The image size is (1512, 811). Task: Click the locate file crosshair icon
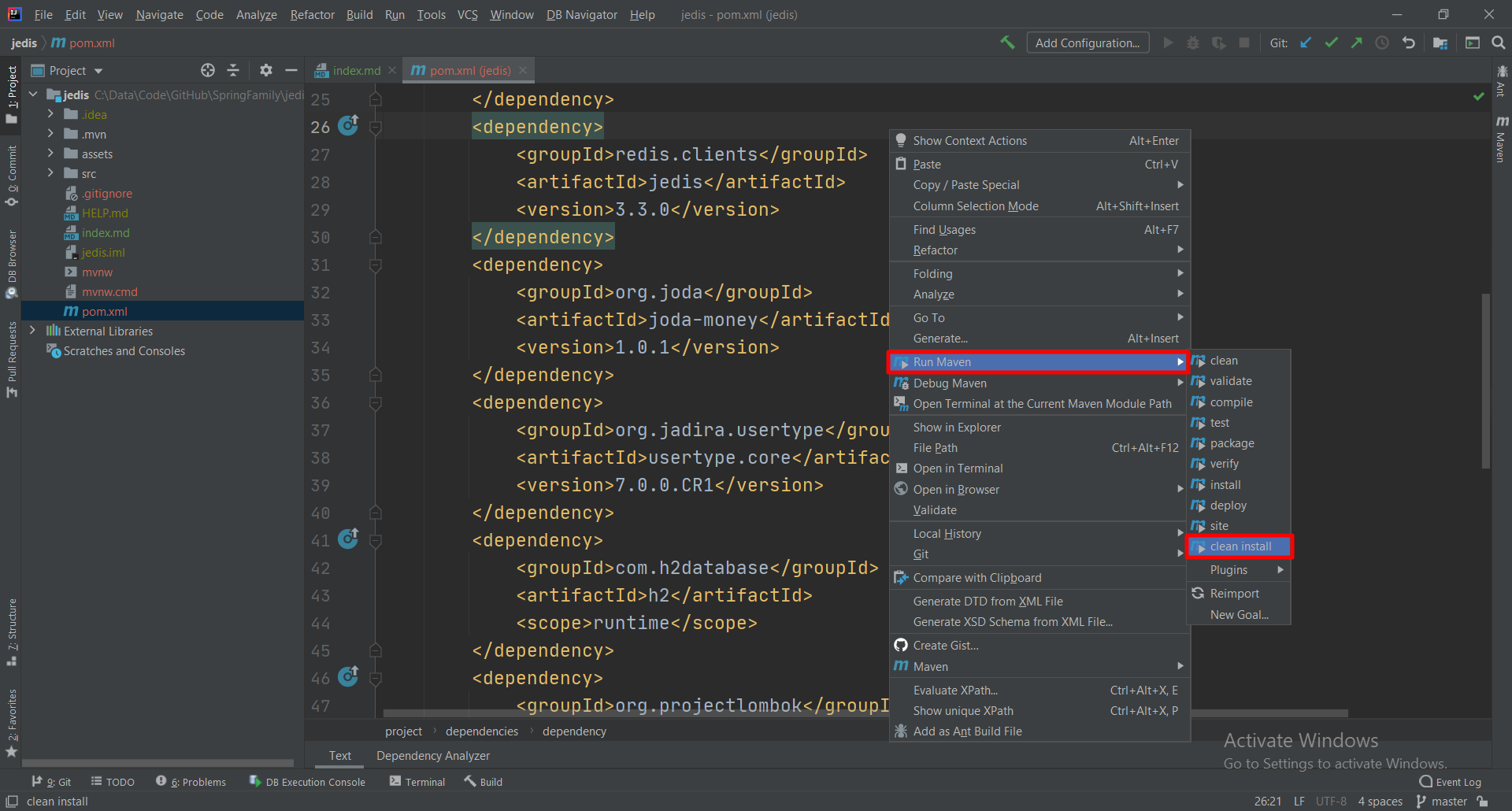208,70
